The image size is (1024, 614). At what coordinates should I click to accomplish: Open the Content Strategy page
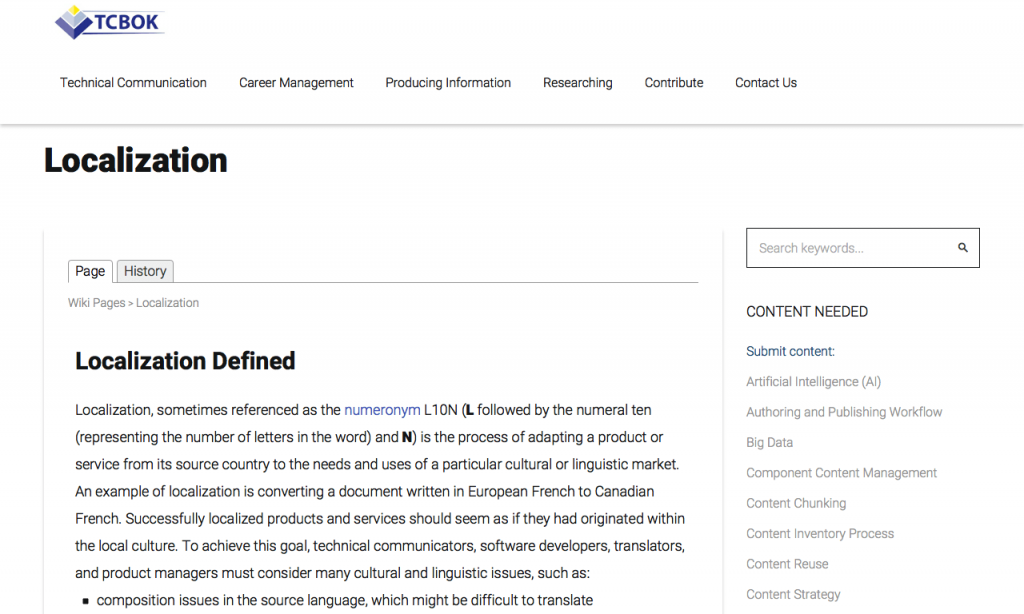point(793,594)
